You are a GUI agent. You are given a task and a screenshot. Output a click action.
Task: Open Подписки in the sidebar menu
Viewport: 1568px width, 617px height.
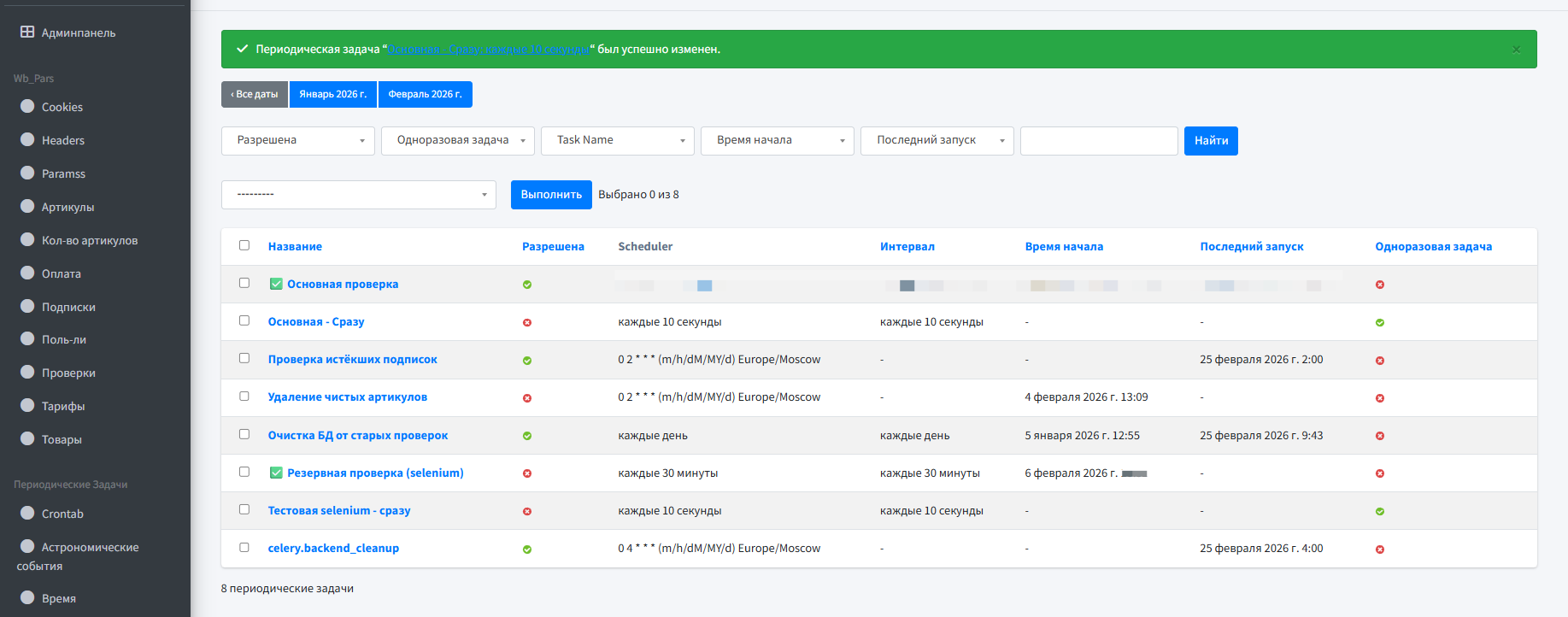coord(68,307)
